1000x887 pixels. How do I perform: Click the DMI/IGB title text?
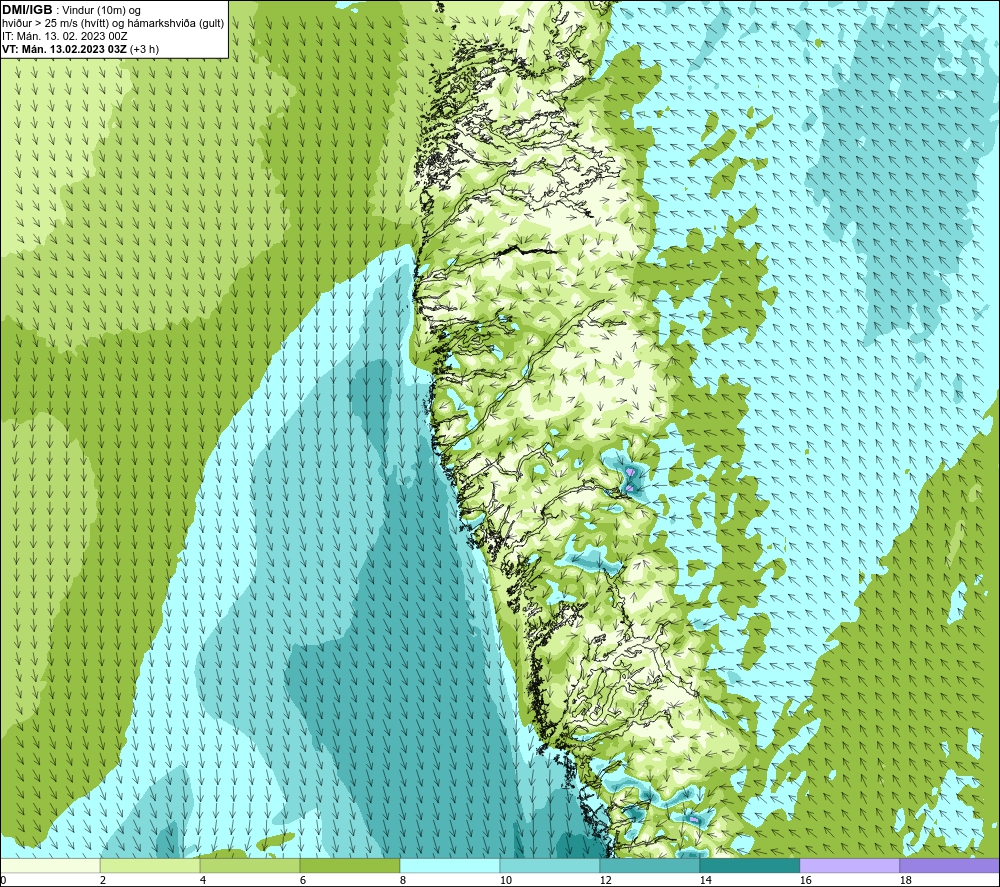point(27,10)
